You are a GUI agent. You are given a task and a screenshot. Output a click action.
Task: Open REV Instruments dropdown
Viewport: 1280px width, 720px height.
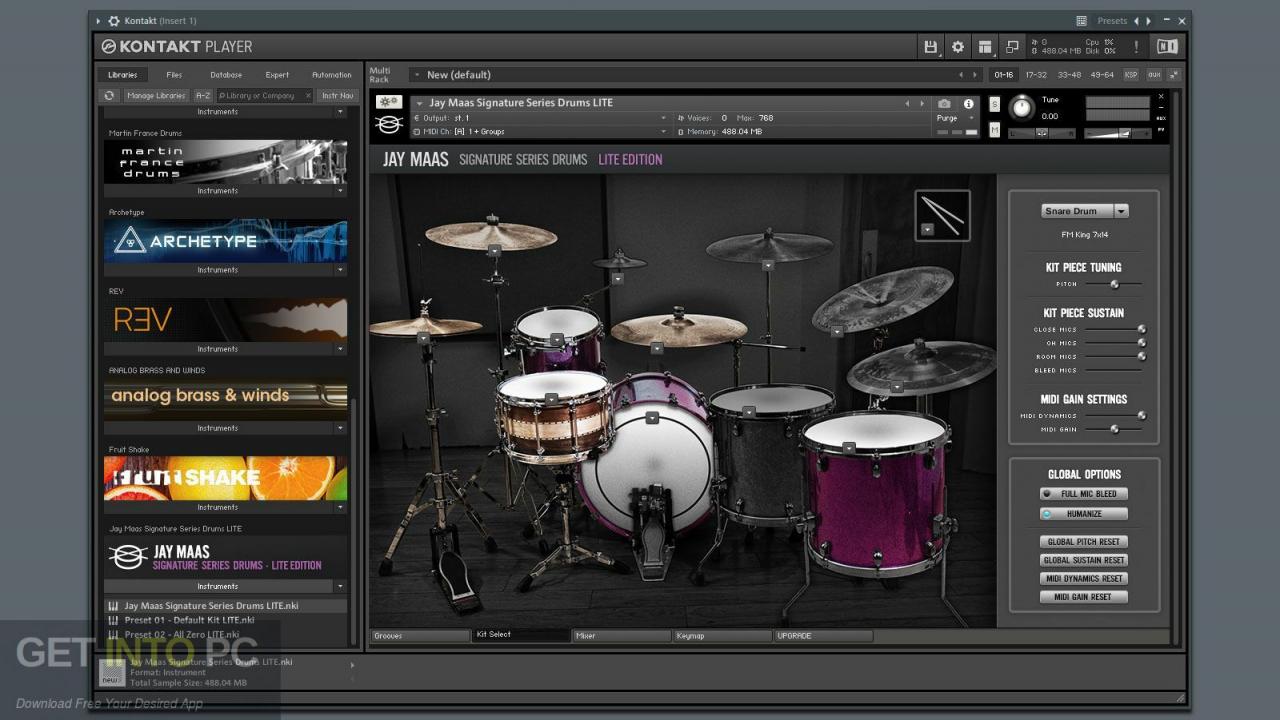click(x=340, y=349)
